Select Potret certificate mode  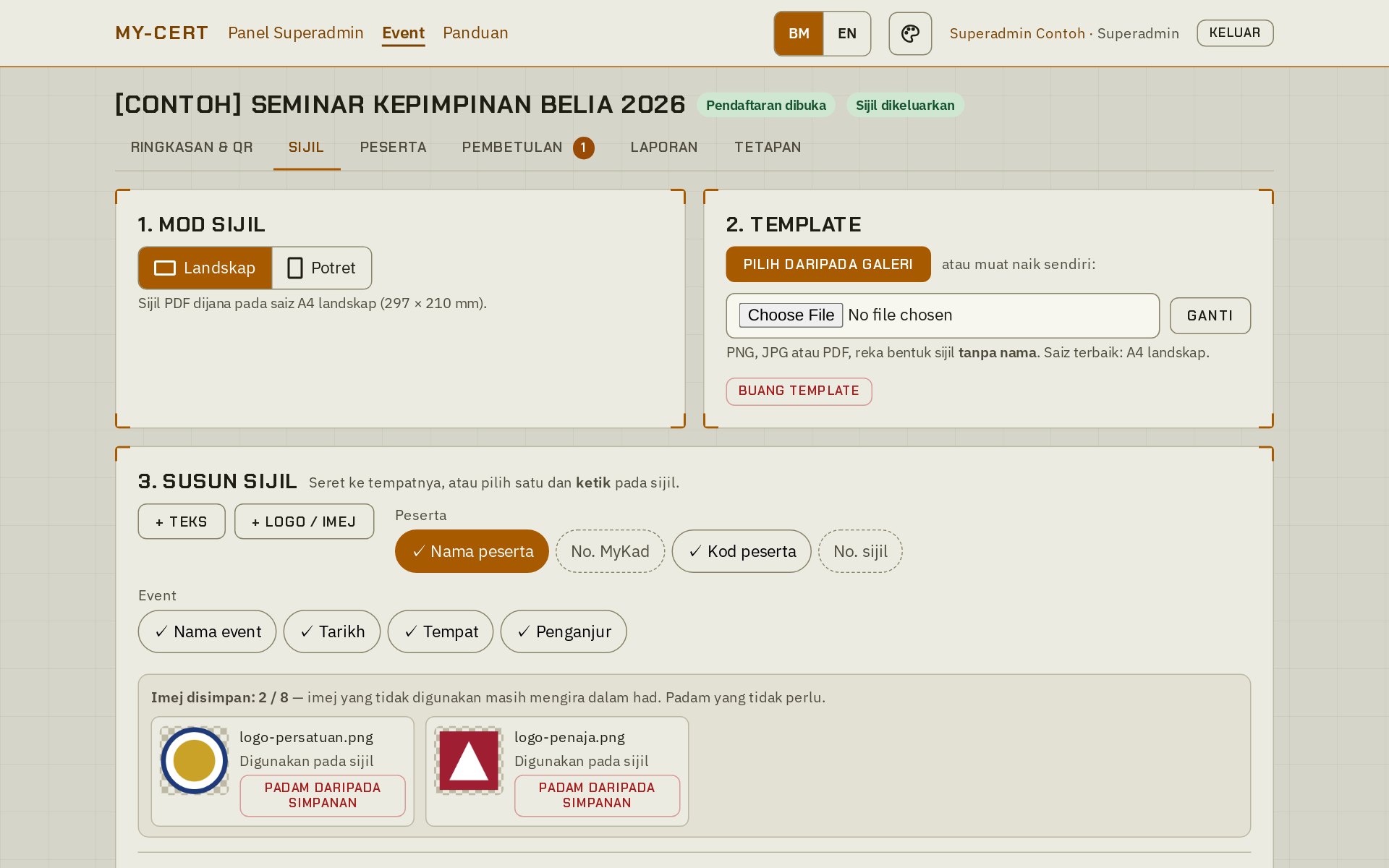pos(322,268)
